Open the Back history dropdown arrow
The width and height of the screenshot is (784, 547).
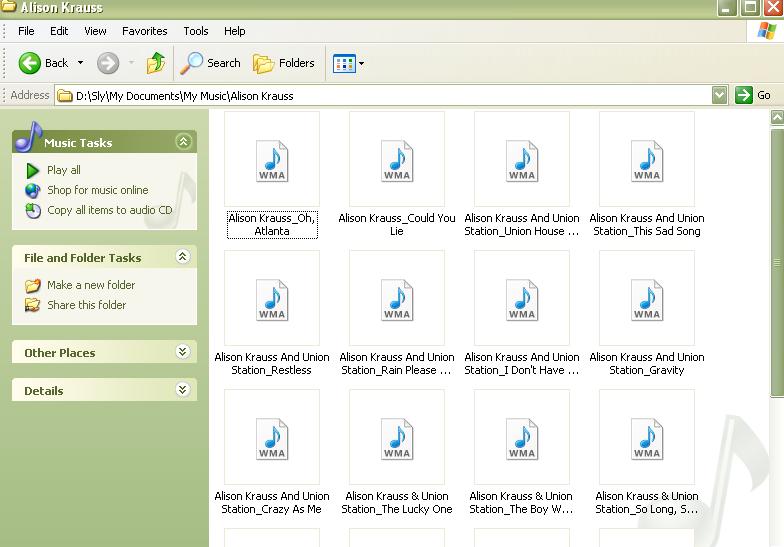(80, 63)
